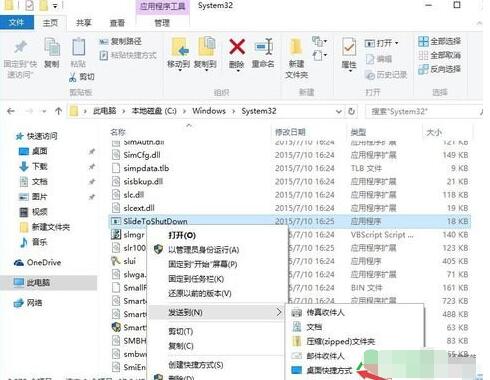Click the Rename icon
Screen dimensions: 490x380
(263, 47)
